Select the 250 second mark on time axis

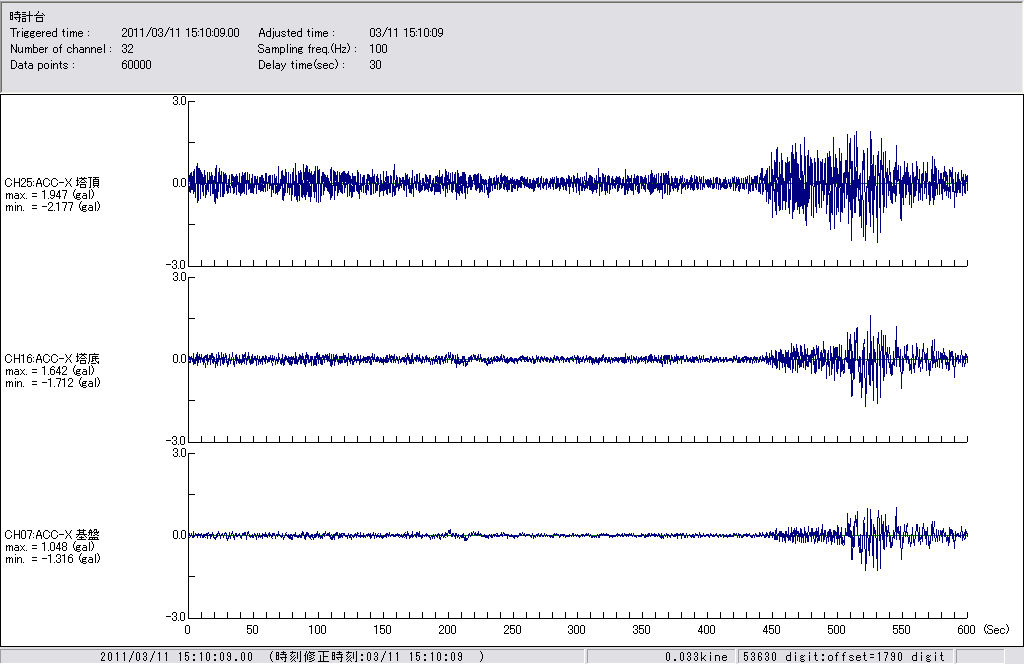(512, 630)
